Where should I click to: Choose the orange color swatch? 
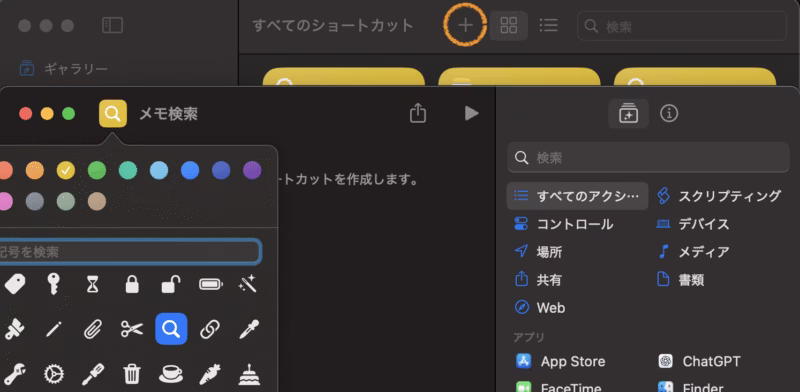35,170
